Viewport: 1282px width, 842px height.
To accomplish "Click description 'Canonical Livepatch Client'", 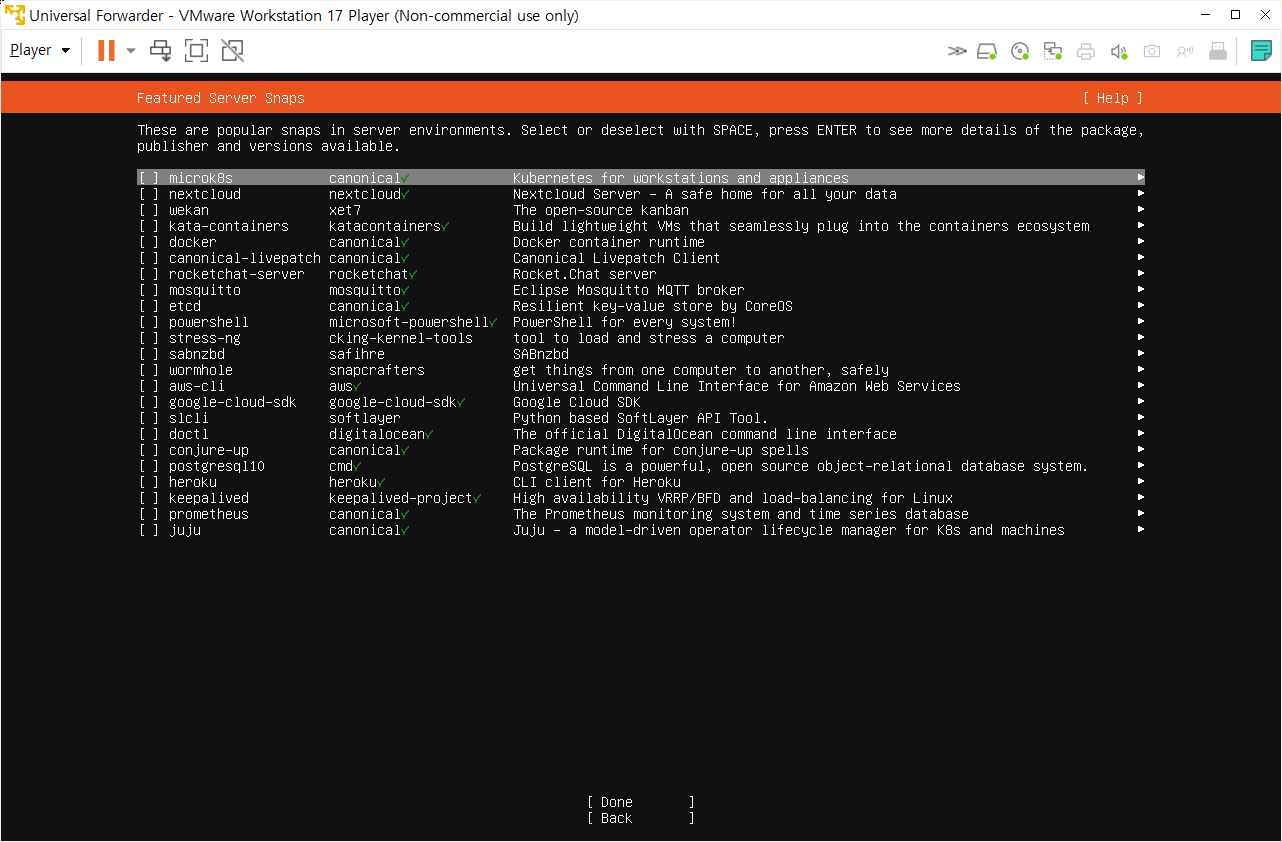I will coord(617,258).
